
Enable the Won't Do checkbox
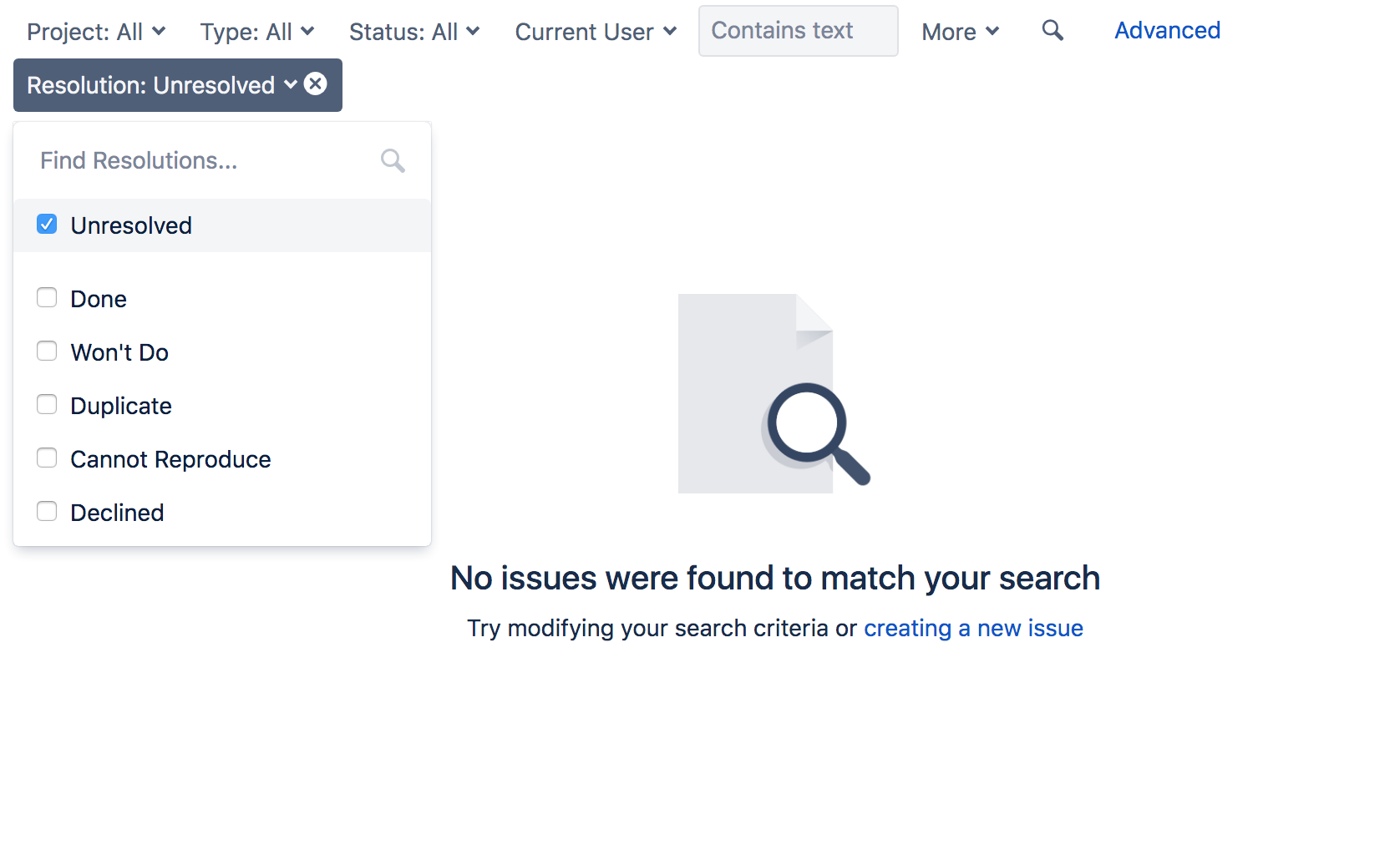pyautogui.click(x=47, y=352)
